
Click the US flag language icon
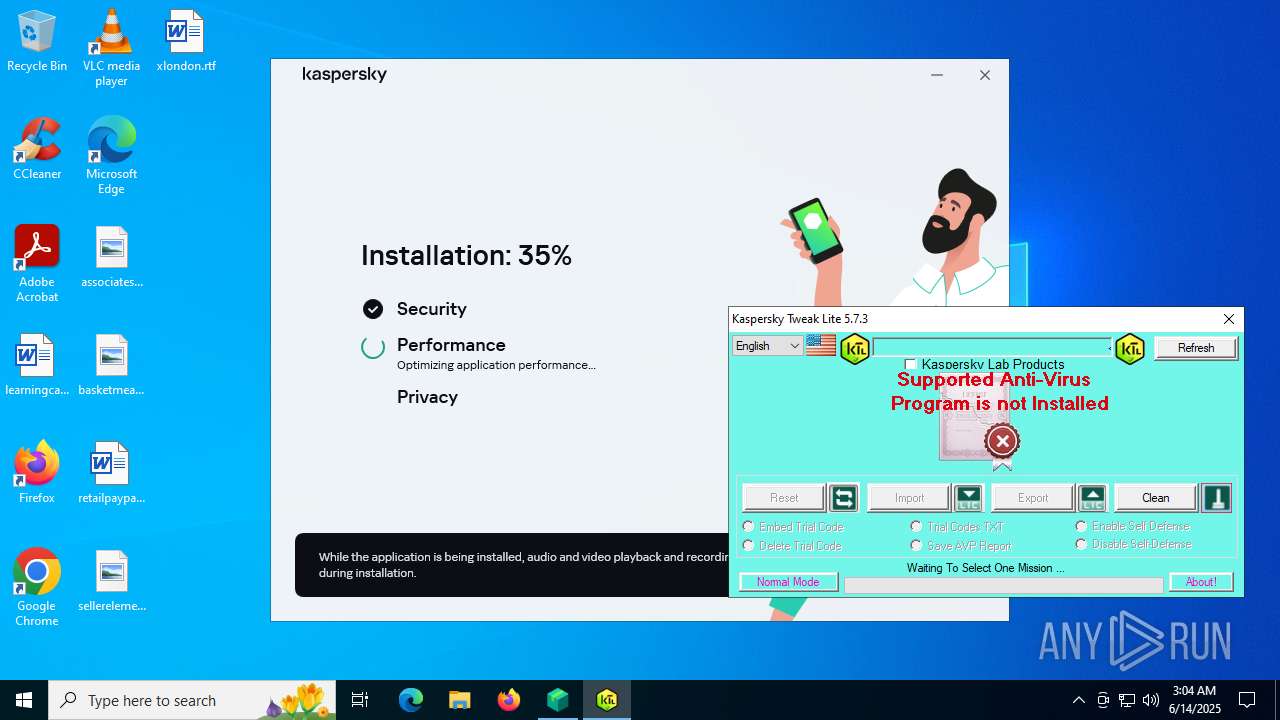(821, 346)
